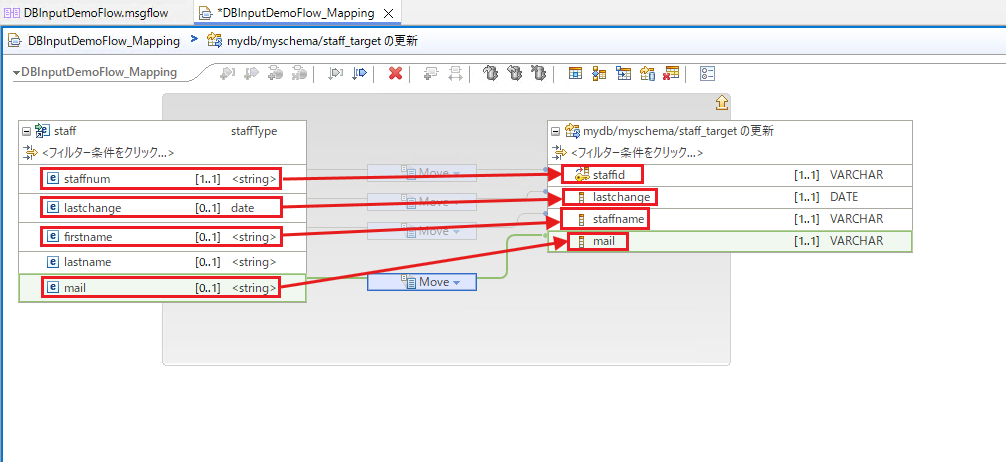
Task: Click the checklist properties icon ending the toolbar
Action: click(x=707, y=74)
